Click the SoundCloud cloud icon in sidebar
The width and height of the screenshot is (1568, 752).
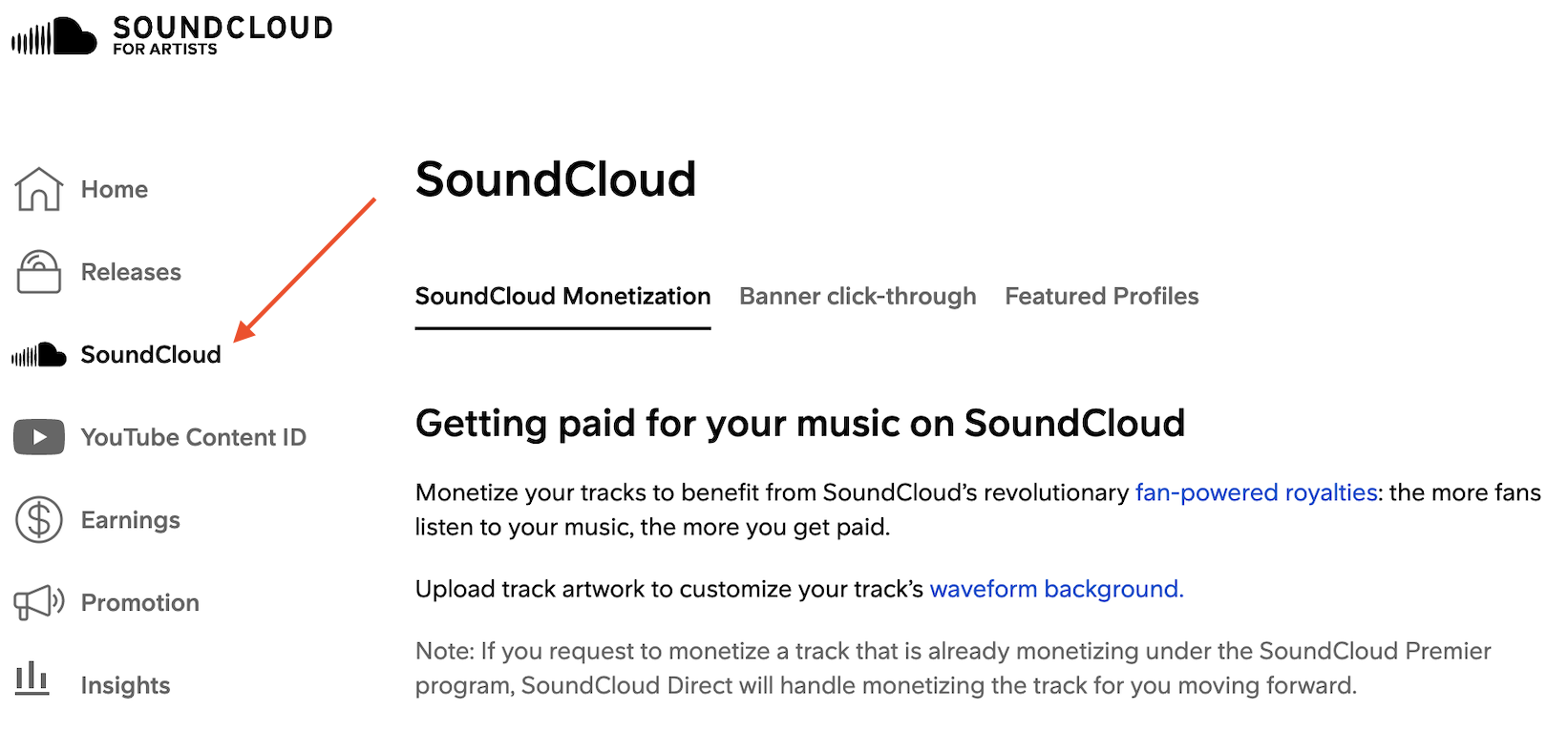(x=38, y=354)
